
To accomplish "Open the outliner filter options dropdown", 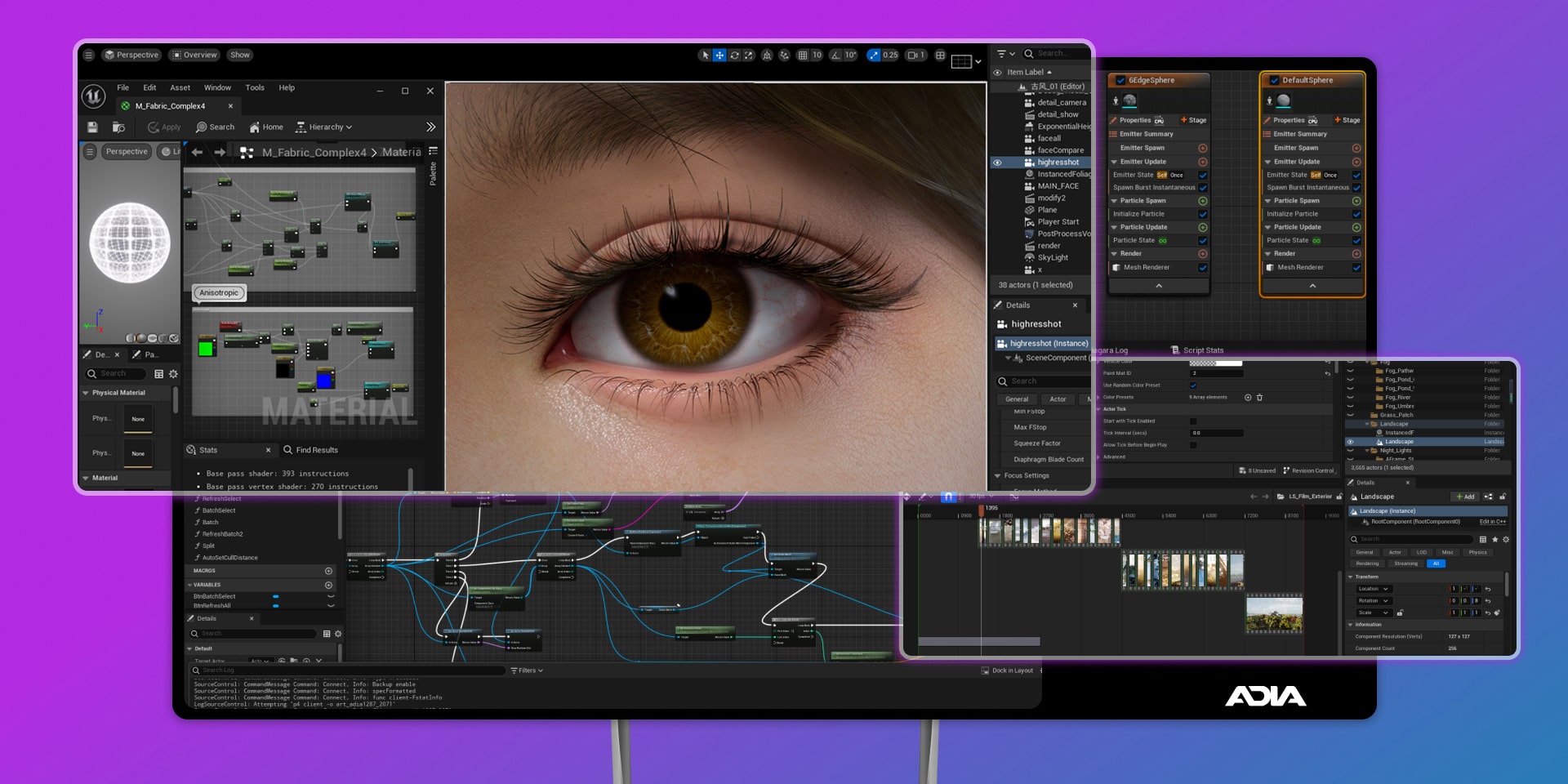I will [x=1005, y=54].
